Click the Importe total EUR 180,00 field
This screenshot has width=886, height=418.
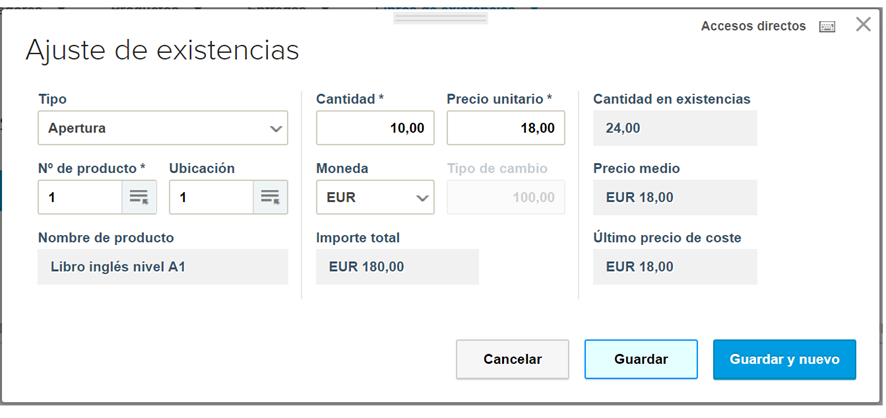coord(397,267)
